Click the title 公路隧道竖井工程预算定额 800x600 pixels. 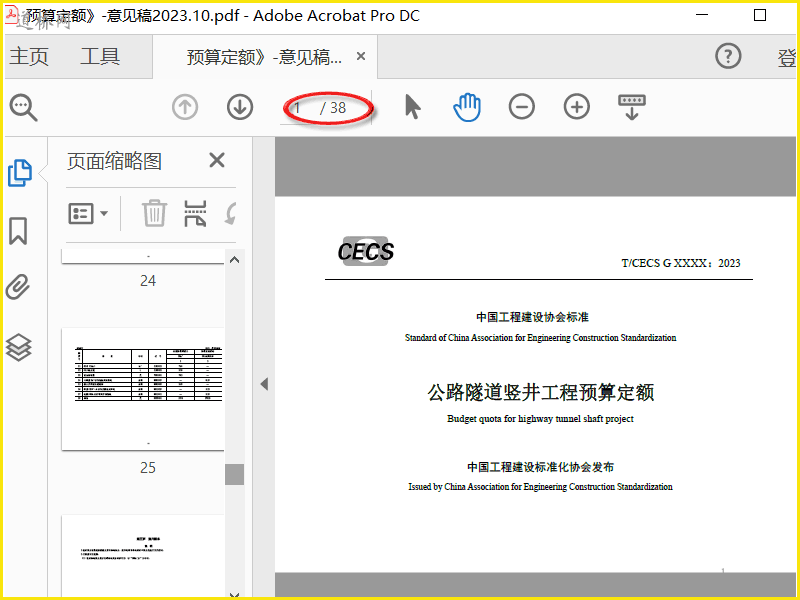click(x=540, y=392)
